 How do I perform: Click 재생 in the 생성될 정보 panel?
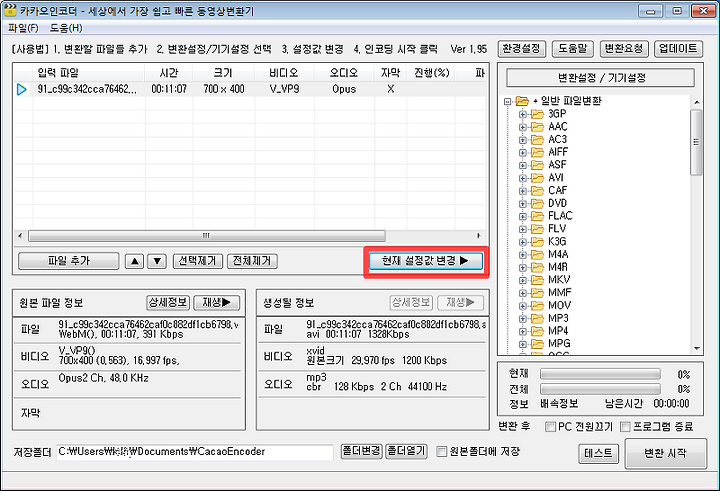(460, 302)
